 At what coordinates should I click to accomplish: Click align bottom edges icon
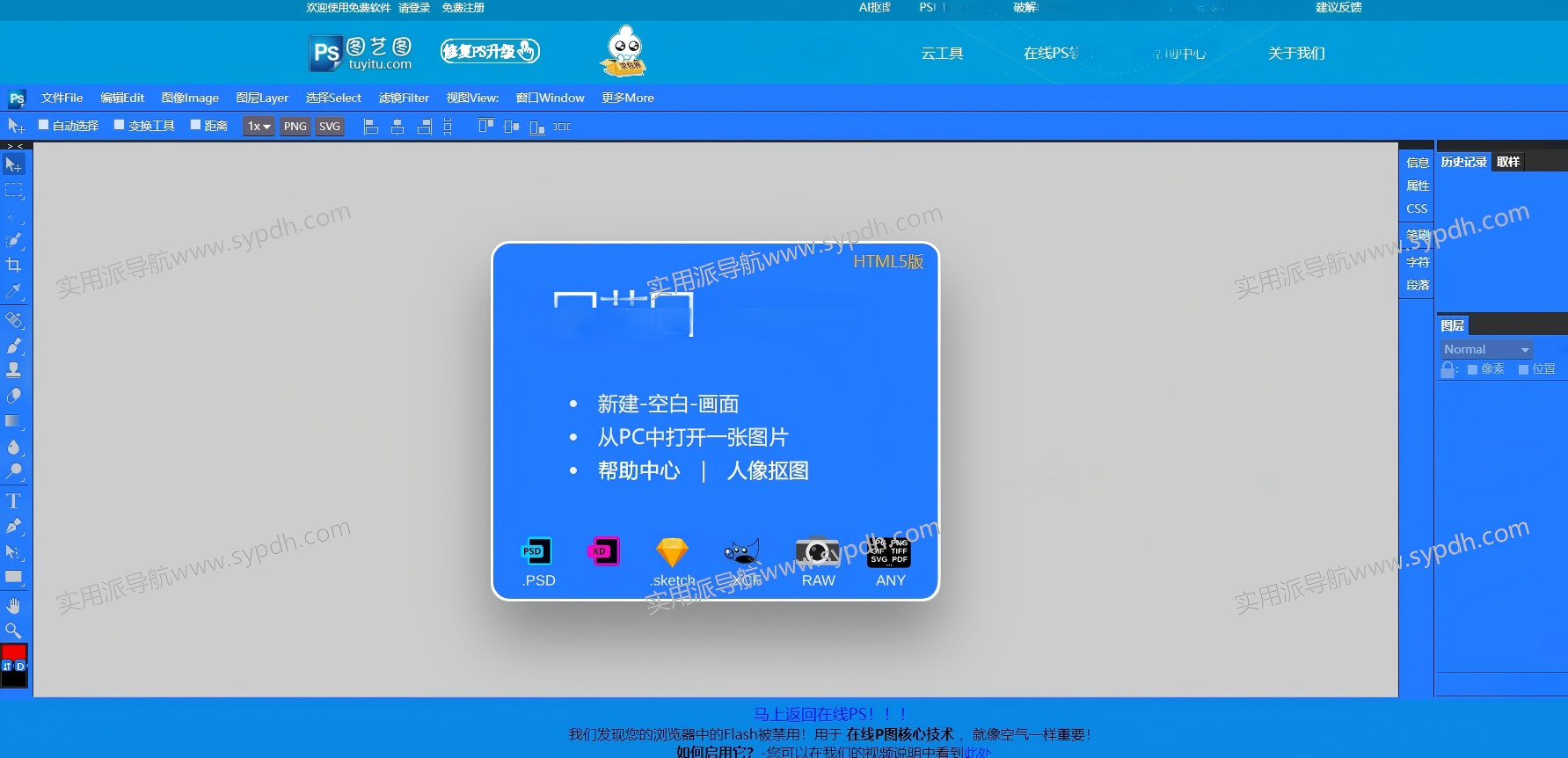[x=537, y=127]
